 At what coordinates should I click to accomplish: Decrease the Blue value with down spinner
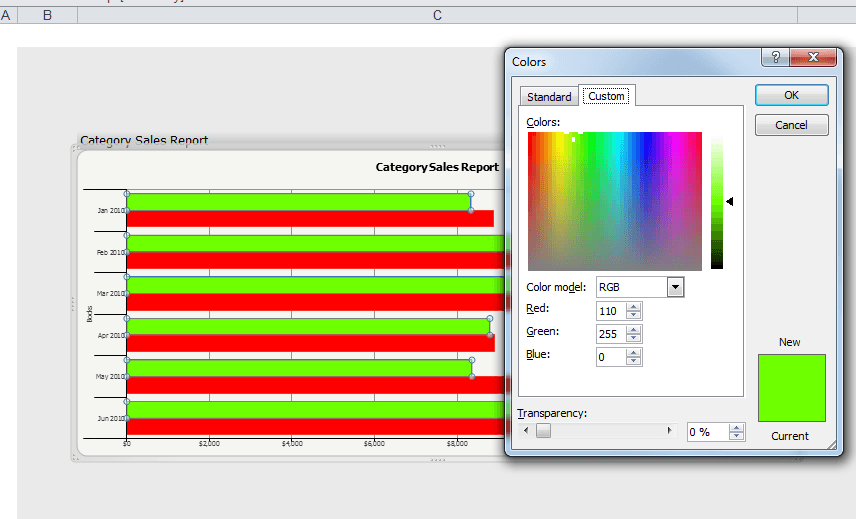point(633,361)
